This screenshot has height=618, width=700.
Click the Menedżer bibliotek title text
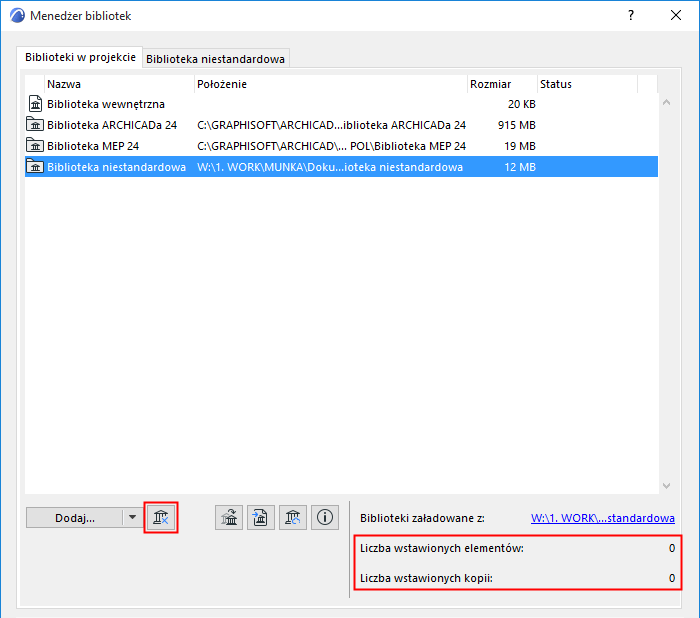point(80,16)
